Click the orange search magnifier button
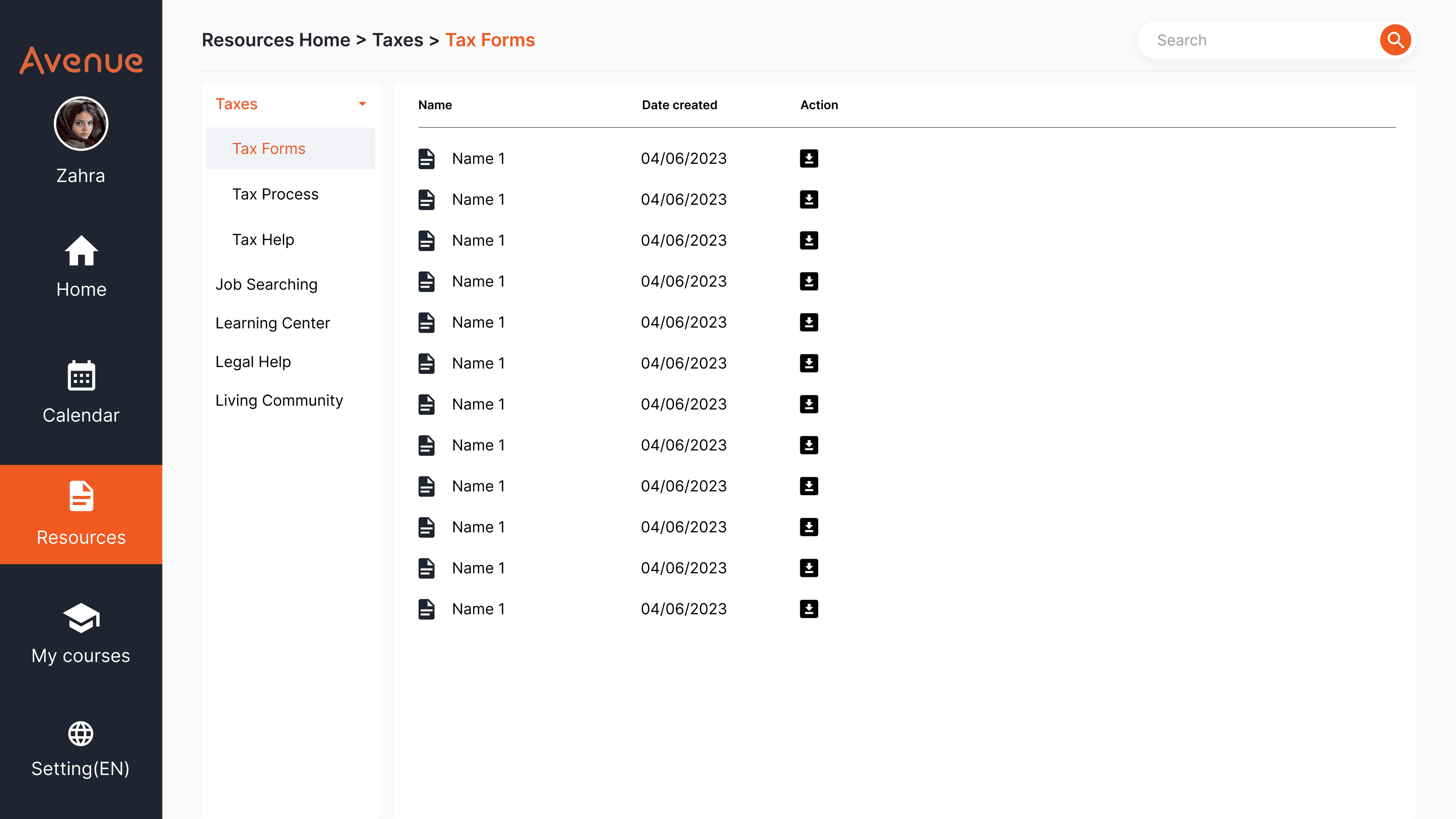 pos(1395,40)
